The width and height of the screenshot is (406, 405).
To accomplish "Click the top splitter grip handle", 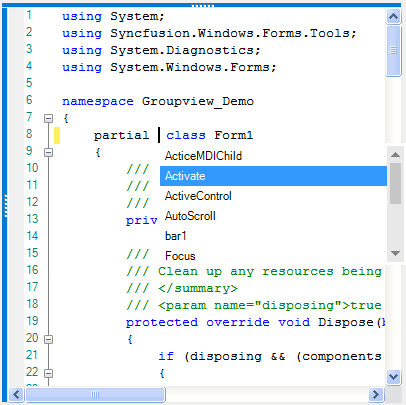I will [203, 5].
